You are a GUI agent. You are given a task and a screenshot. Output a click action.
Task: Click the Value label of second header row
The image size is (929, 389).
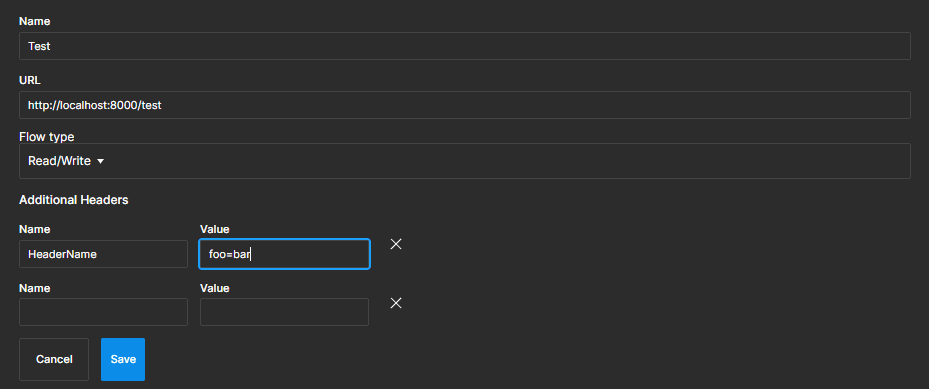coord(214,288)
